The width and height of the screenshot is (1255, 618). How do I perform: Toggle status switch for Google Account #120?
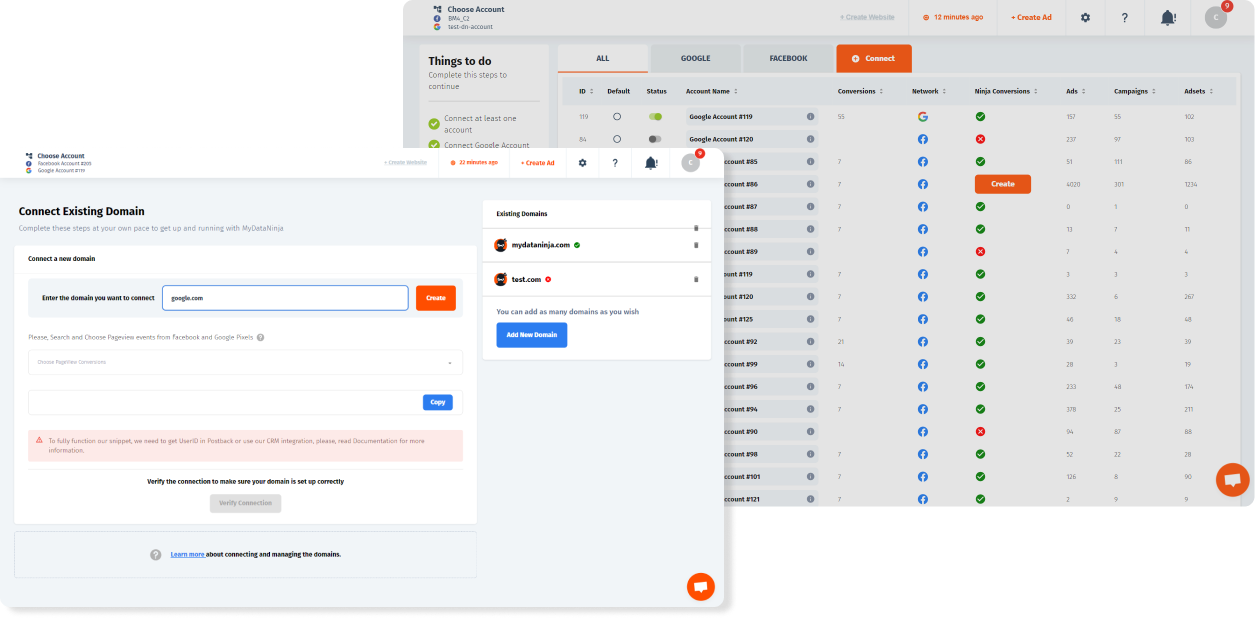coord(655,139)
